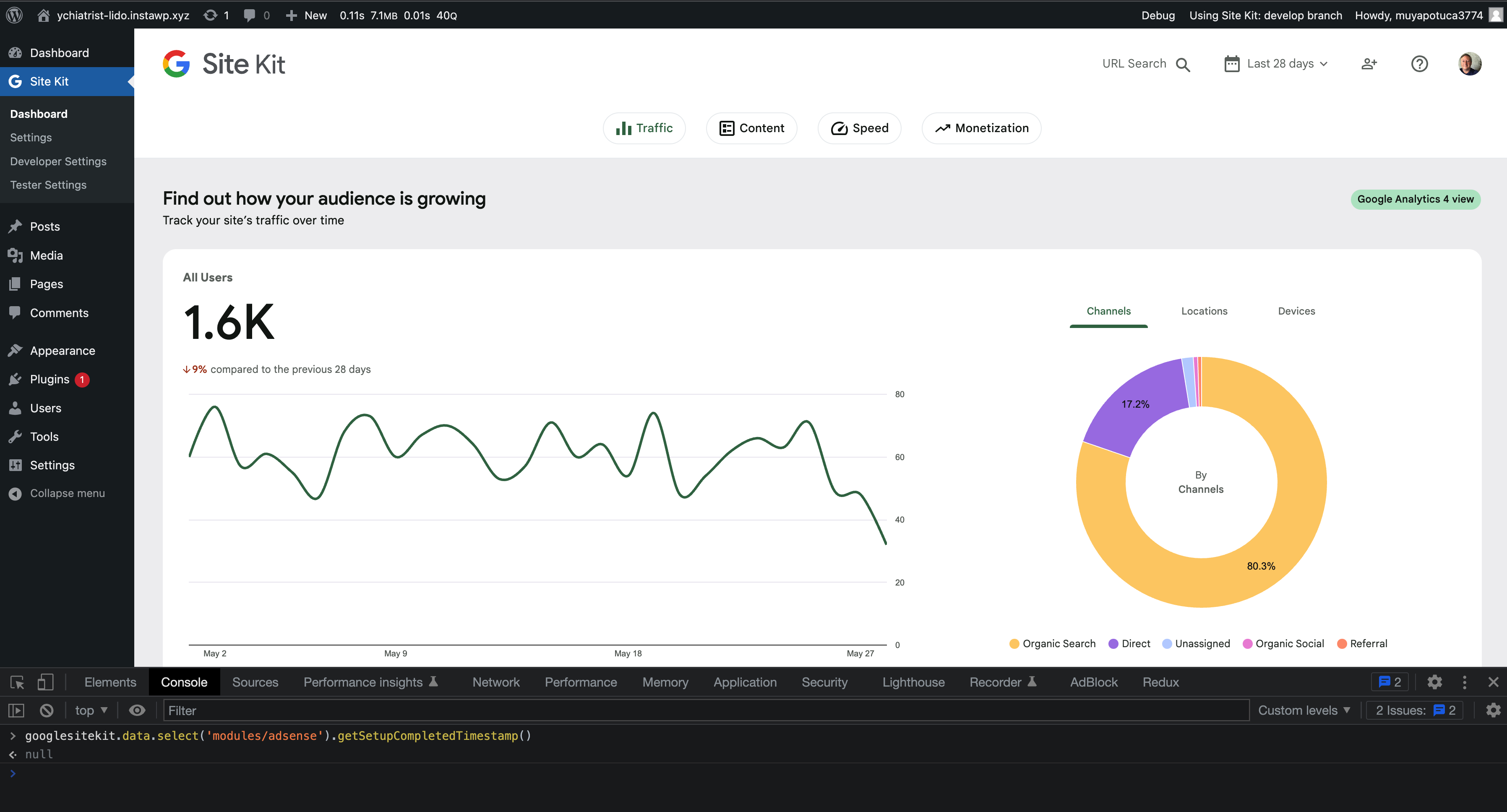
Task: Click the Google Analytics 4 view link
Action: point(1415,199)
